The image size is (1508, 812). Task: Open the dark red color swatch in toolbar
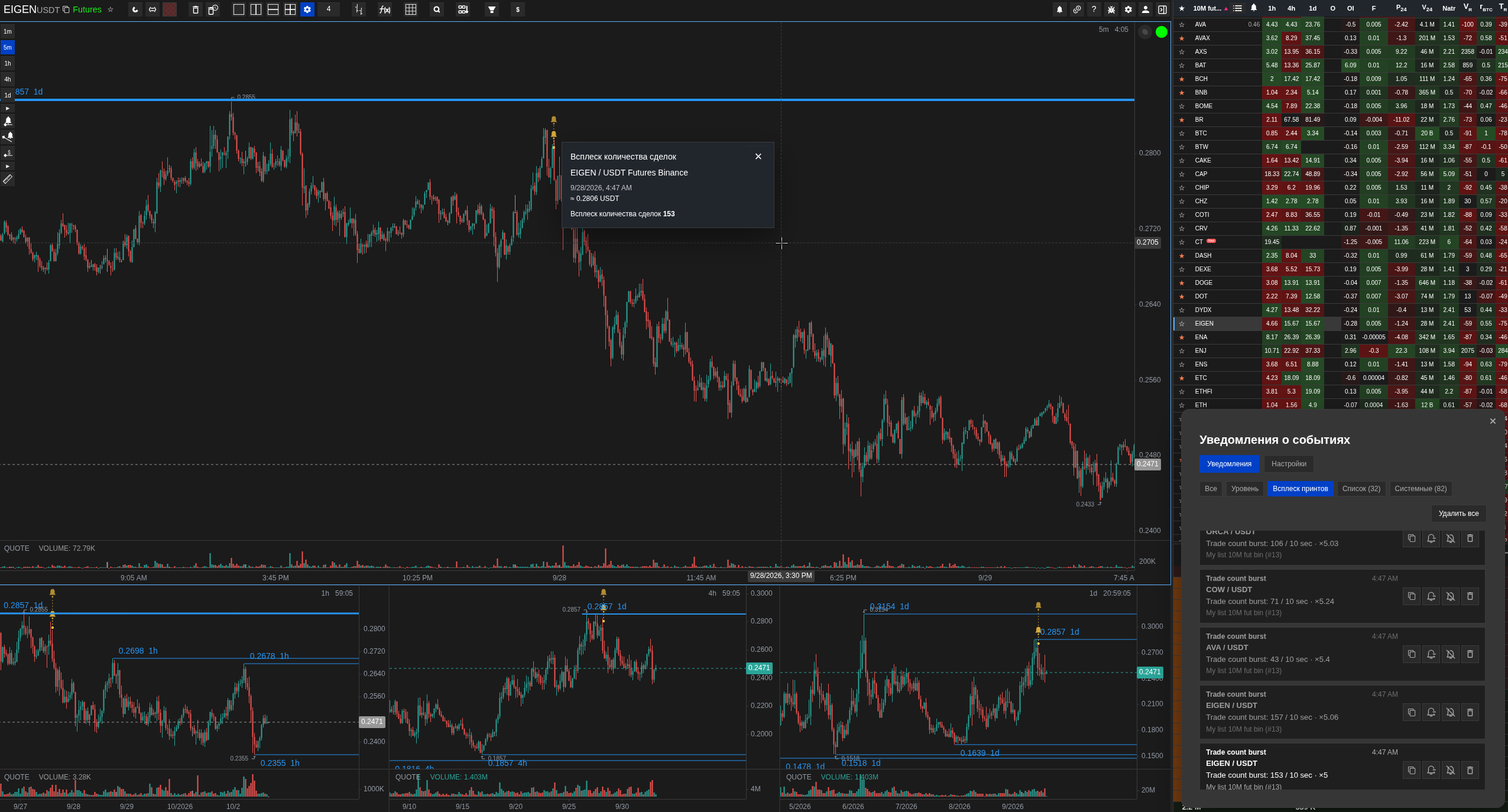170,9
